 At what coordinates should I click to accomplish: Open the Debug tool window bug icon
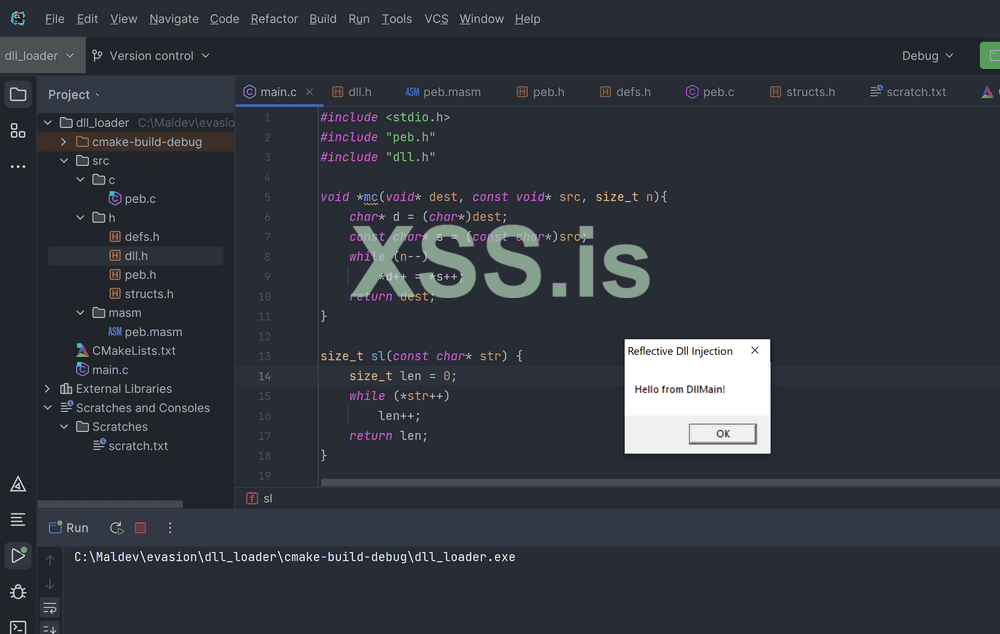coord(18,592)
